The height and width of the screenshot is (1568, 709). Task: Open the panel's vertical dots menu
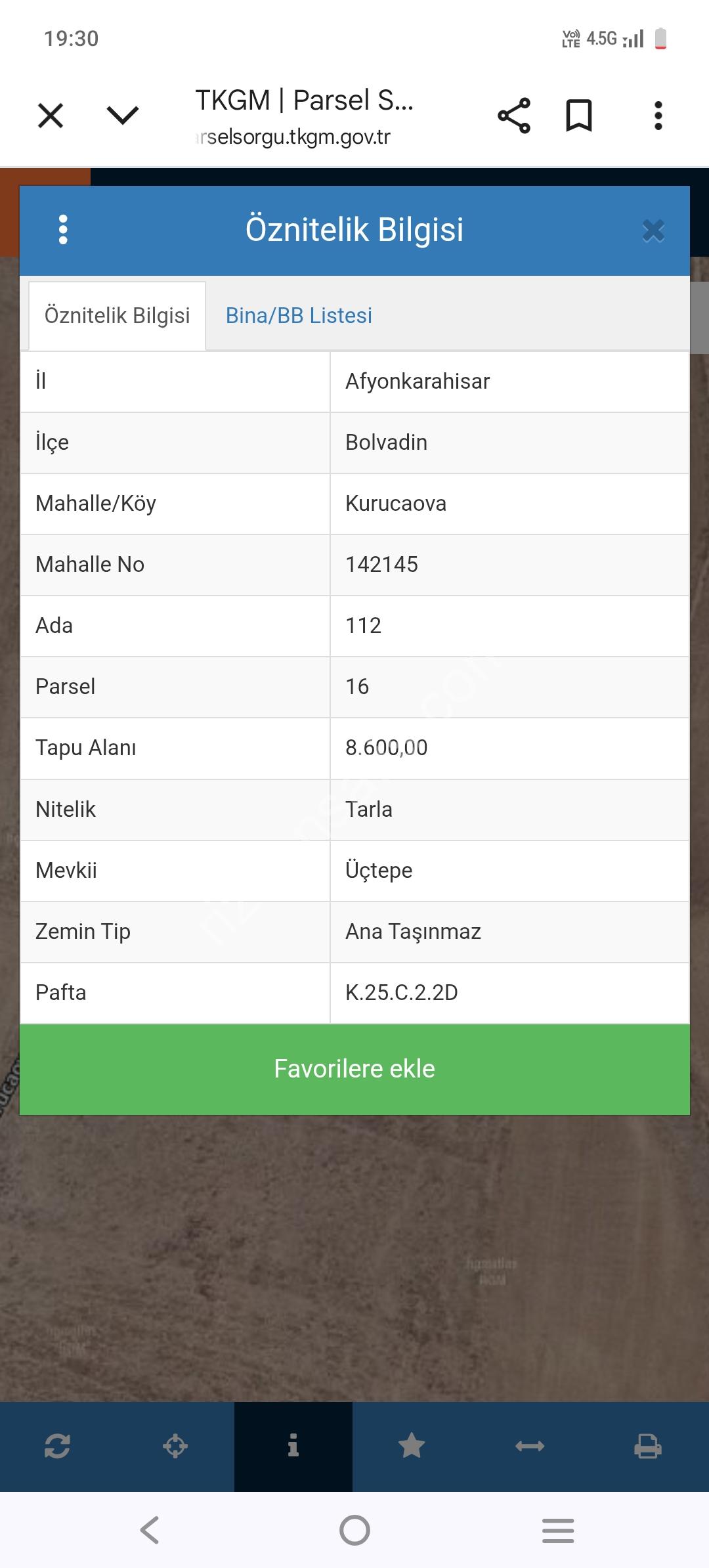63,230
